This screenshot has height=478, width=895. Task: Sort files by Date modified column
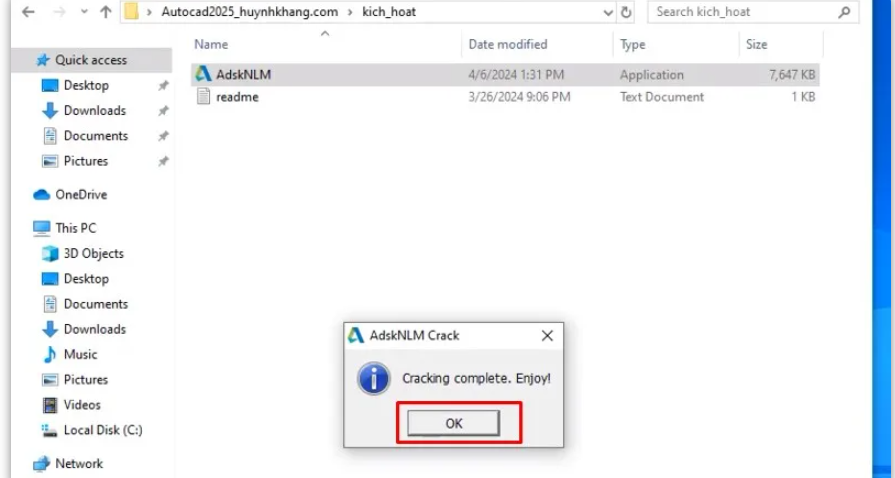(507, 45)
